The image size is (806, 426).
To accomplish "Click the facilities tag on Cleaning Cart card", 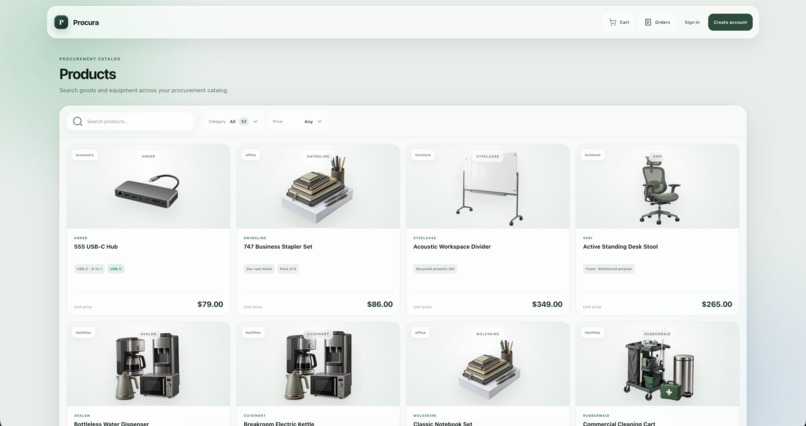I will [592, 332].
